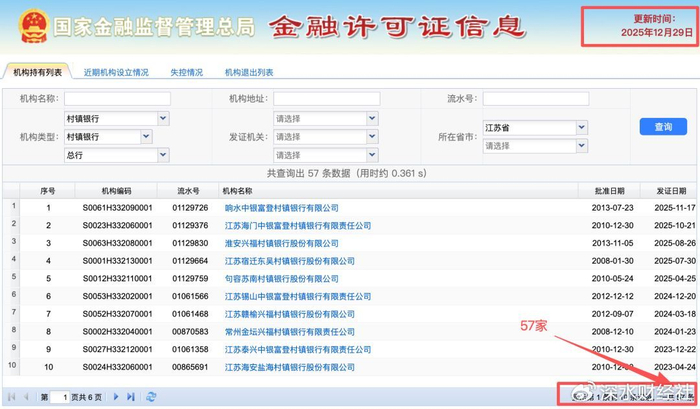Focus the 流水号 input field
Screen dimensions: 700x409
(536, 99)
